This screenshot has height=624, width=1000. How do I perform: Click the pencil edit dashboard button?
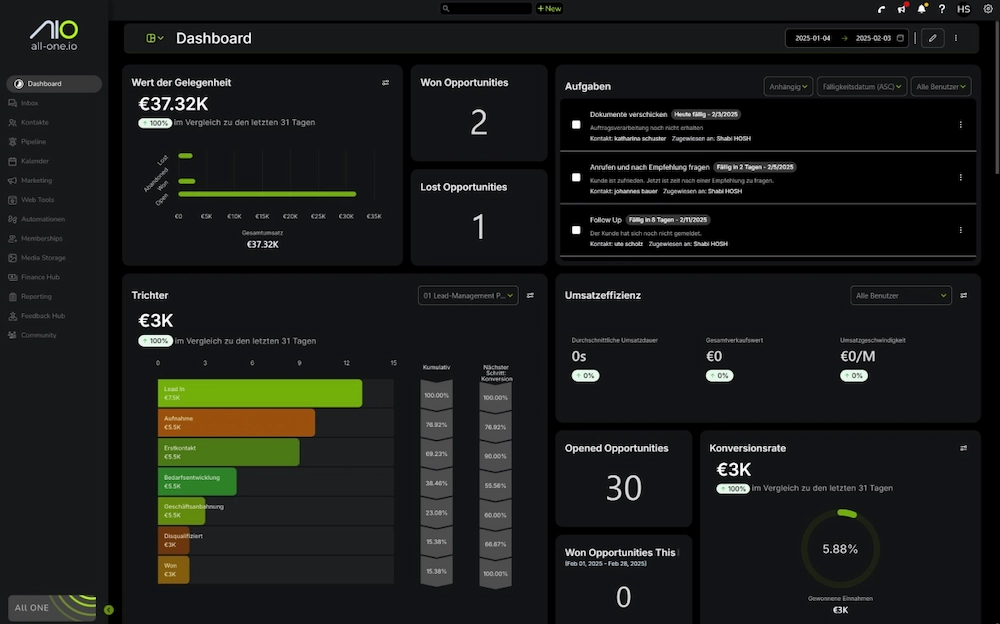pos(932,38)
